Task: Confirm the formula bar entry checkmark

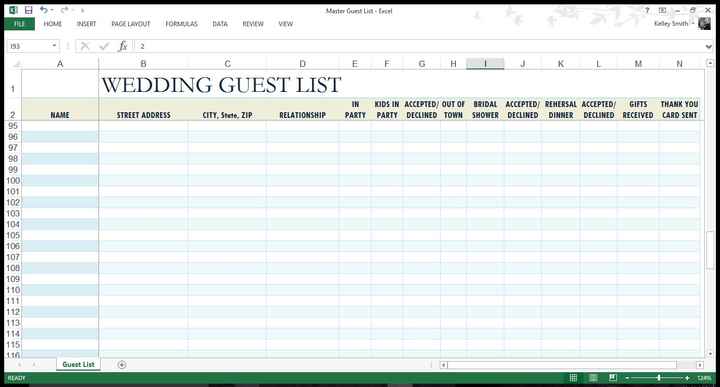Action: (x=104, y=46)
